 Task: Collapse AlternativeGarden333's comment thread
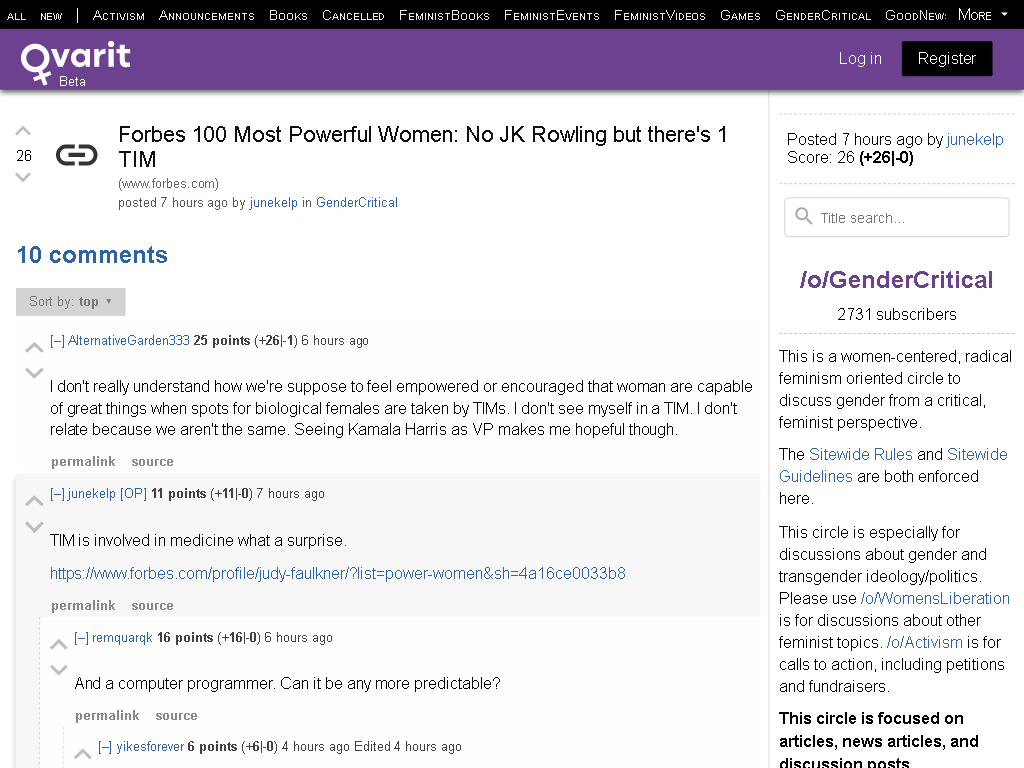coord(57,340)
